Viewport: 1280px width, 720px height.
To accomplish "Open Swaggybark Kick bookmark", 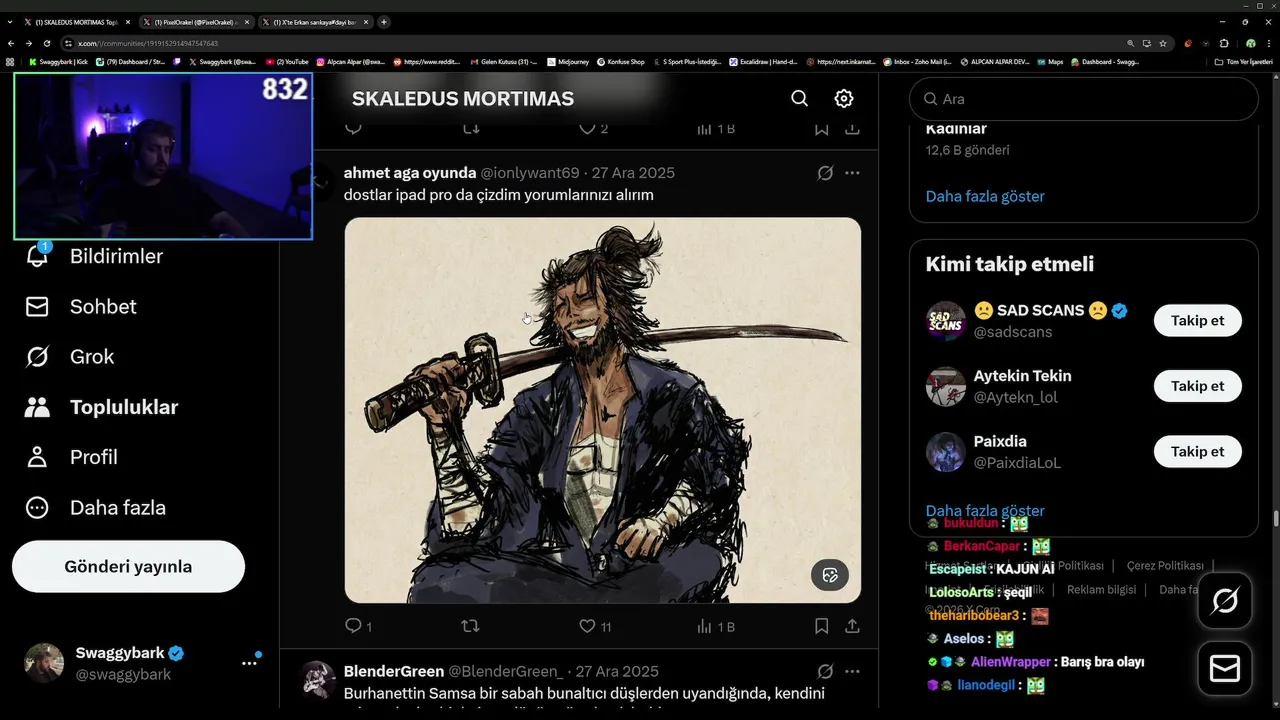I will point(59,62).
